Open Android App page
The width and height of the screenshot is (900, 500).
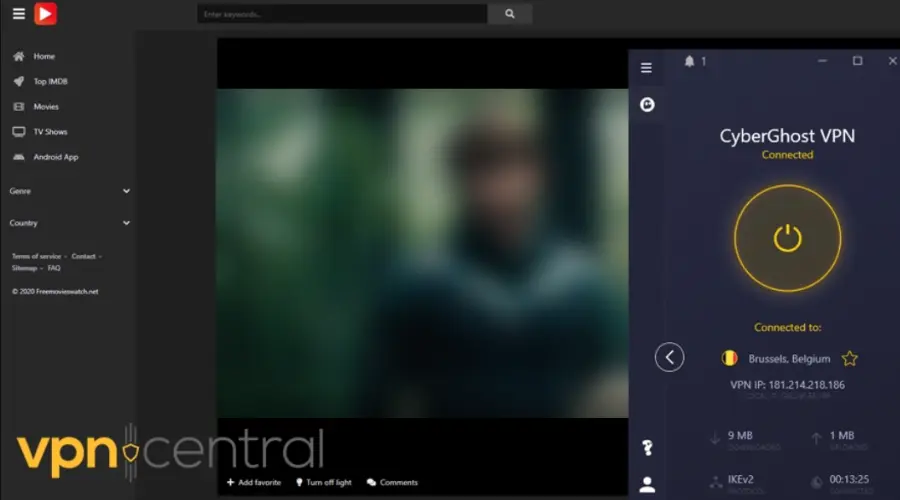56,157
